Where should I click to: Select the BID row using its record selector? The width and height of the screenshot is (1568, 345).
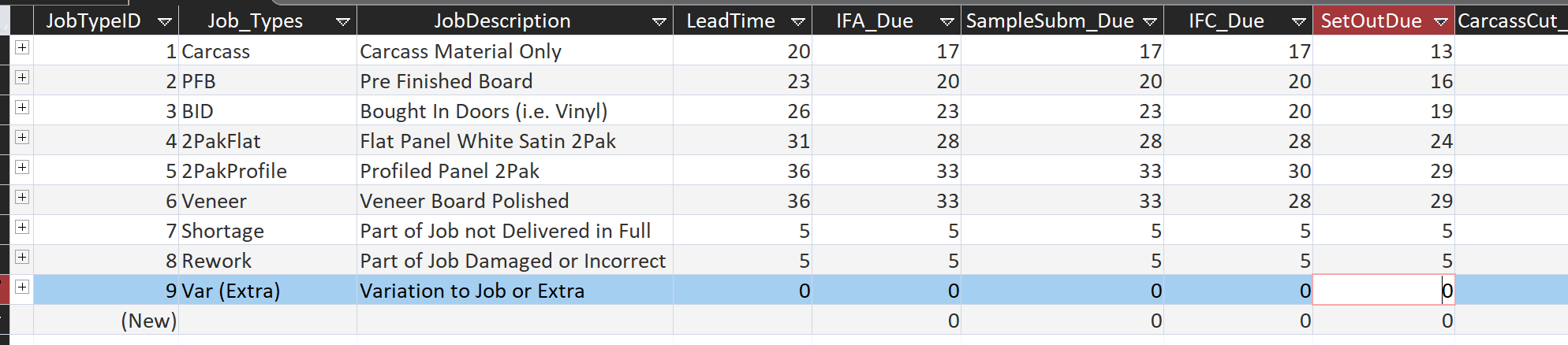pos(5,111)
